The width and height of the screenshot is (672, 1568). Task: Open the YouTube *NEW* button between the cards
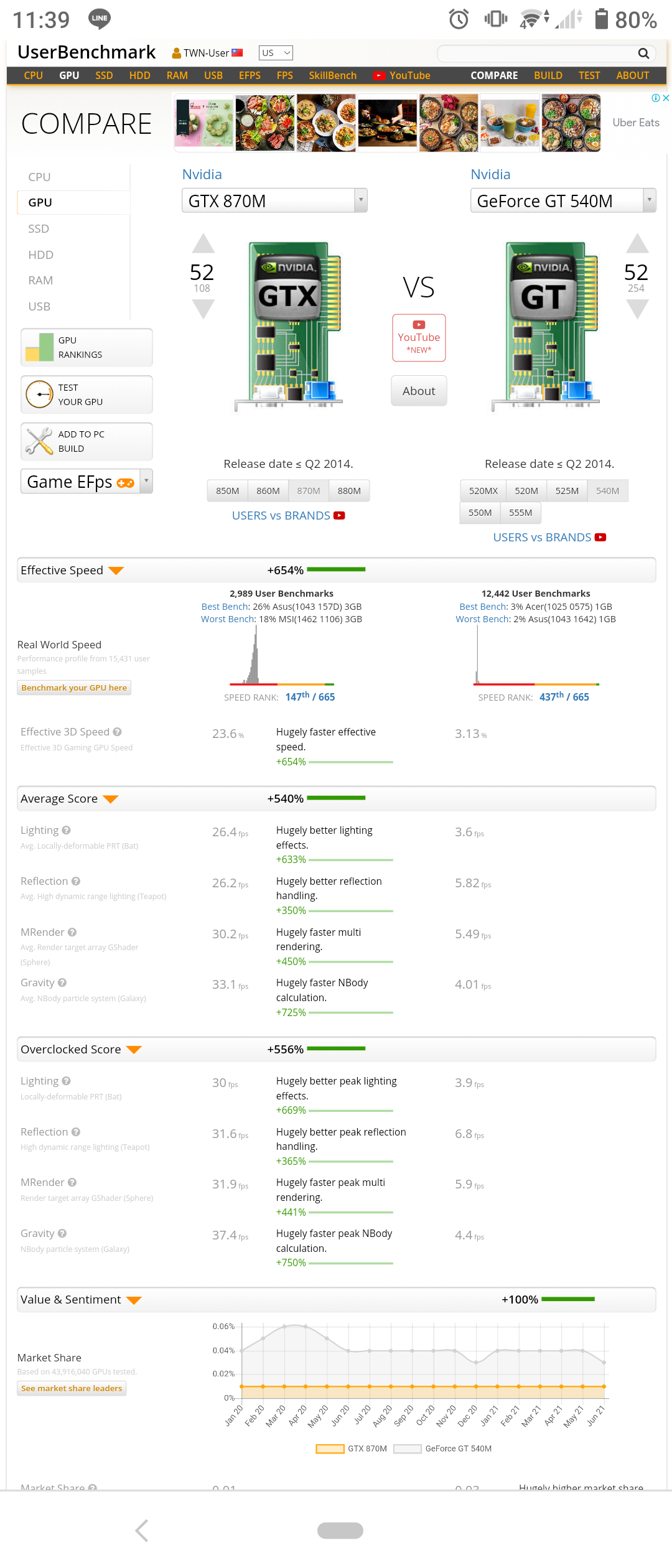click(419, 338)
